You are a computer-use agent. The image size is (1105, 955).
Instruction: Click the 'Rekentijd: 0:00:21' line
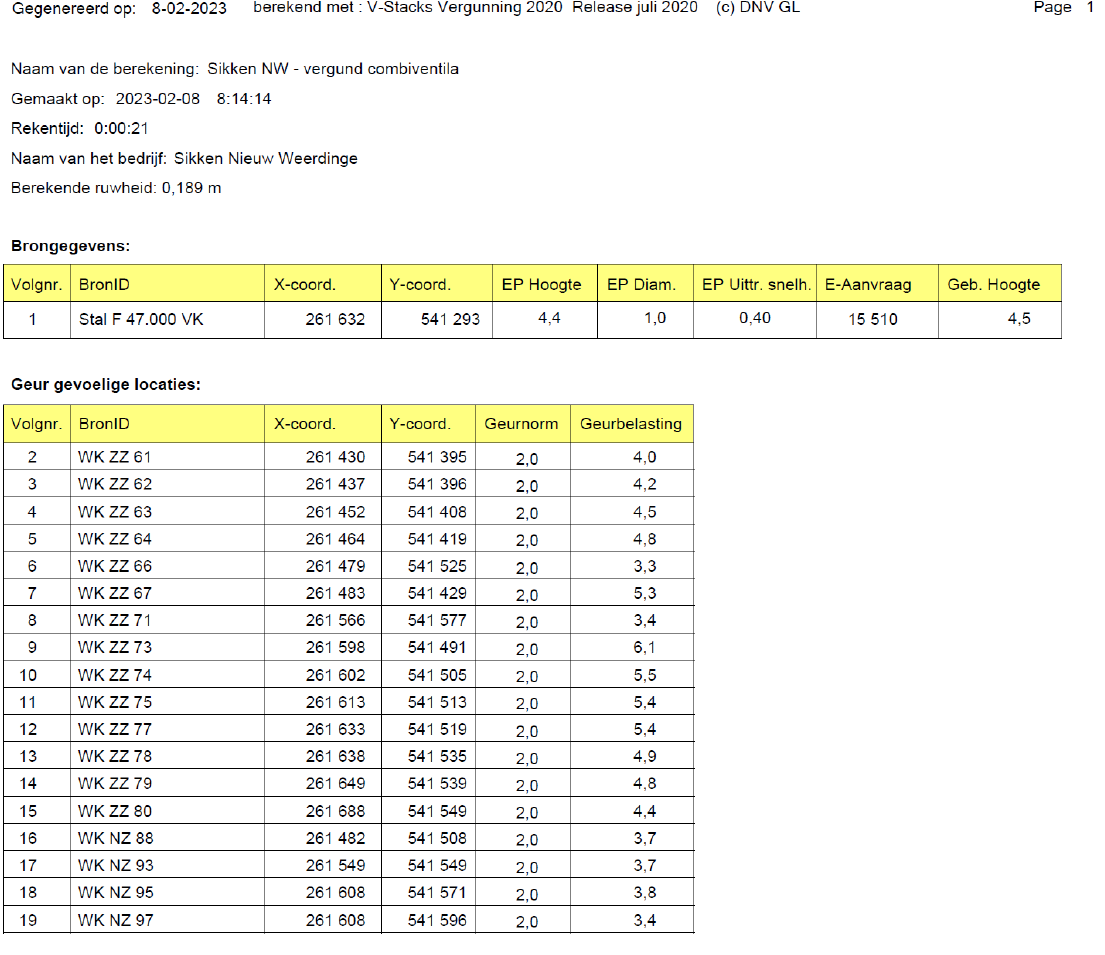tap(80, 128)
